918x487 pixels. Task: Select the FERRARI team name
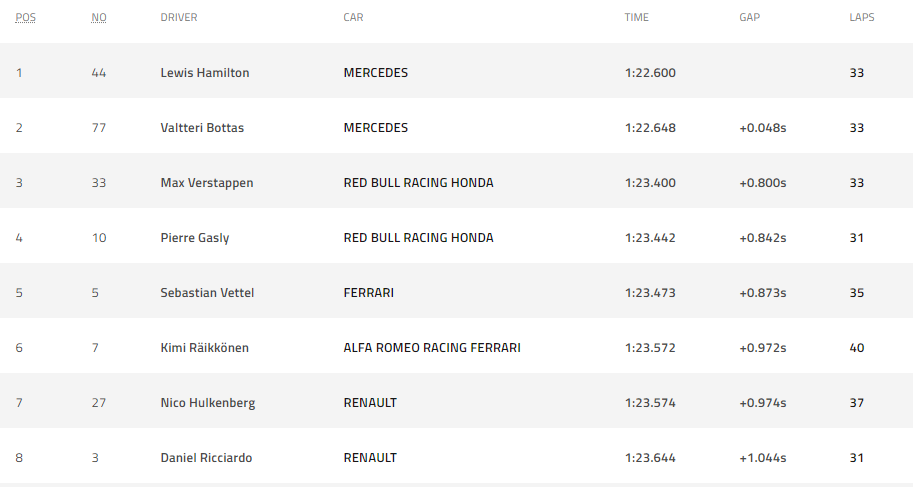tap(369, 293)
